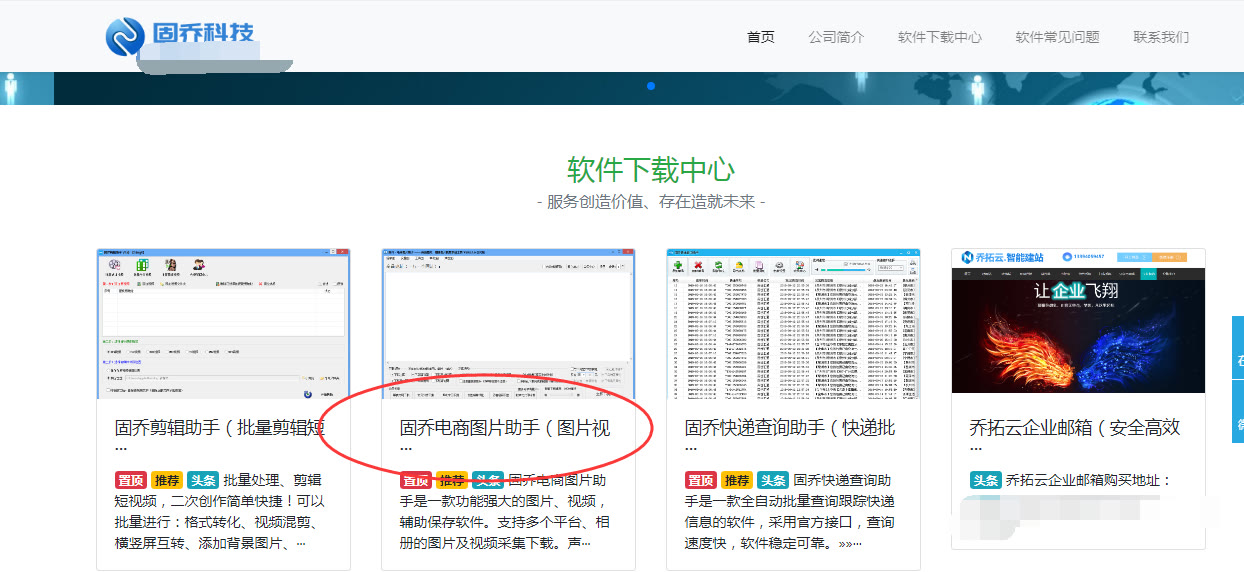Open the 乔拓云 智能建站 banner thumbnail
The height and width of the screenshot is (572, 1244).
click(x=1078, y=320)
